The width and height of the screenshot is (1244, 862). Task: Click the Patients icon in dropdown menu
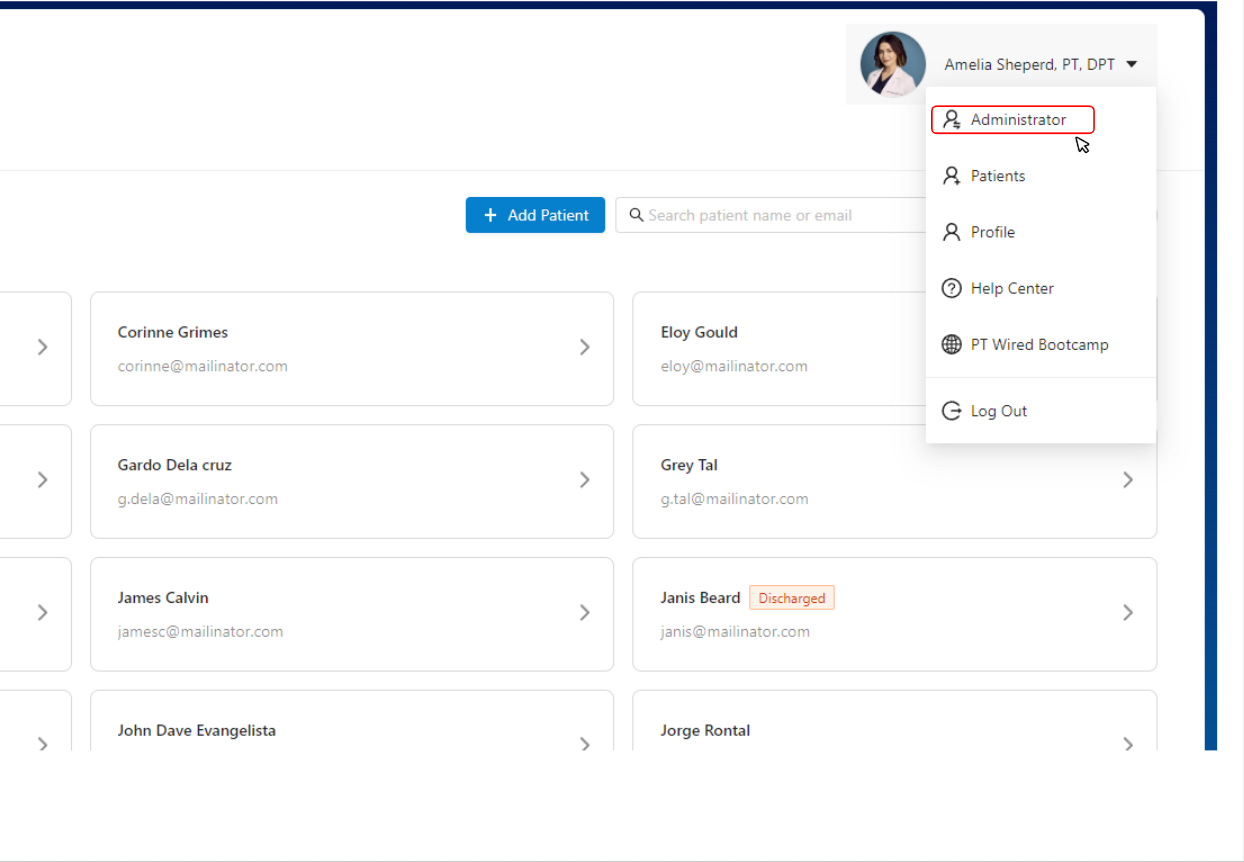[952, 176]
